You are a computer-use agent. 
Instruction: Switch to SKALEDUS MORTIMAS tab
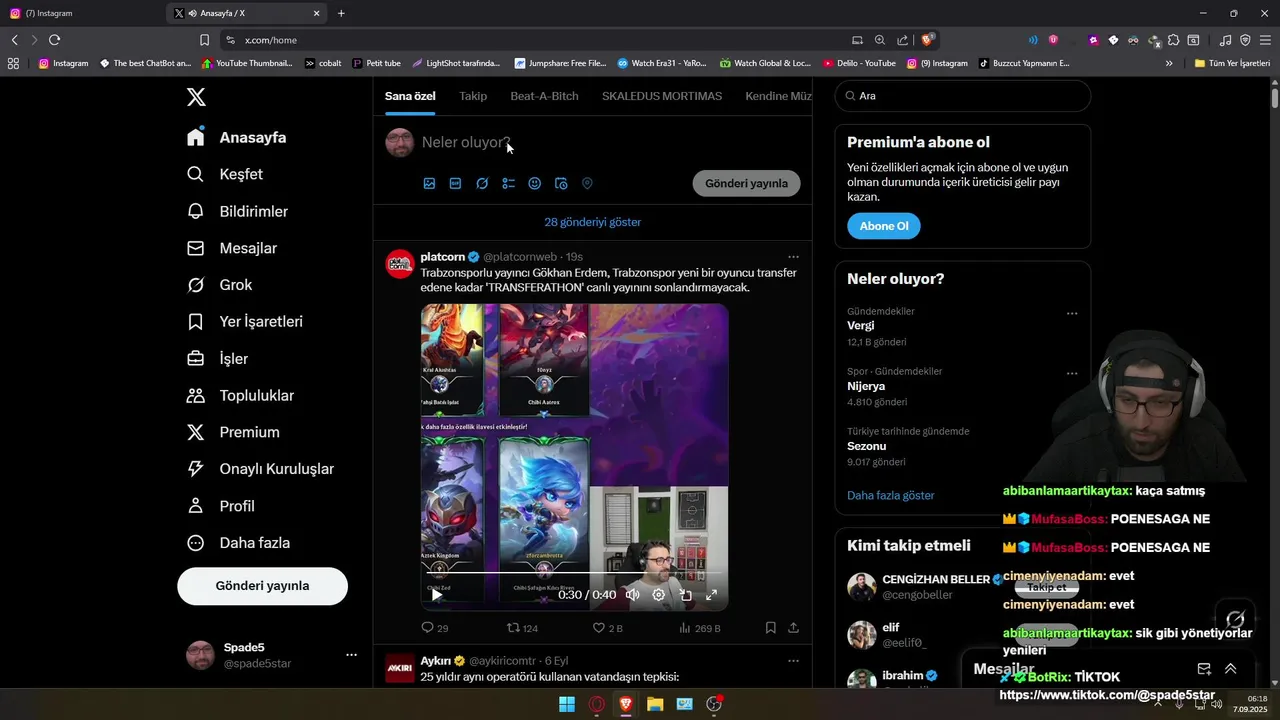(662, 96)
